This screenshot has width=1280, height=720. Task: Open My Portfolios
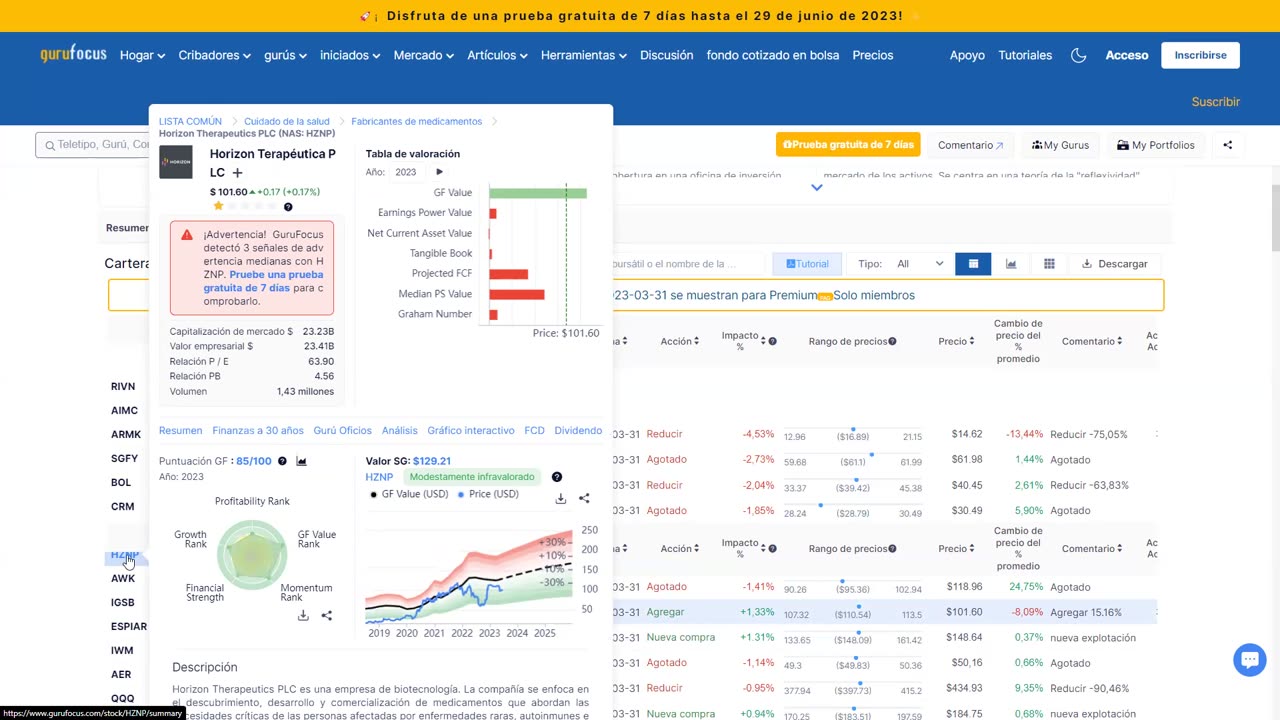1155,145
